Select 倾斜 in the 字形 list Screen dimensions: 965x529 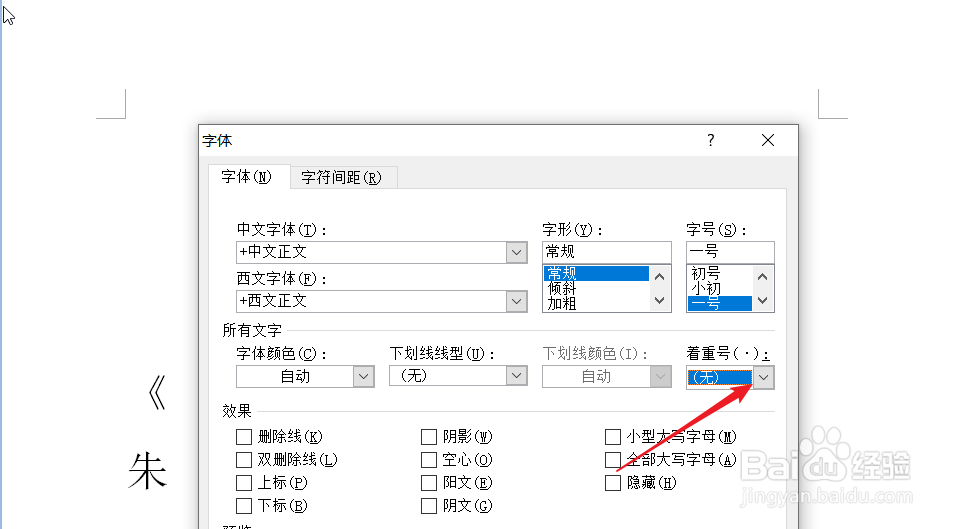click(561, 288)
